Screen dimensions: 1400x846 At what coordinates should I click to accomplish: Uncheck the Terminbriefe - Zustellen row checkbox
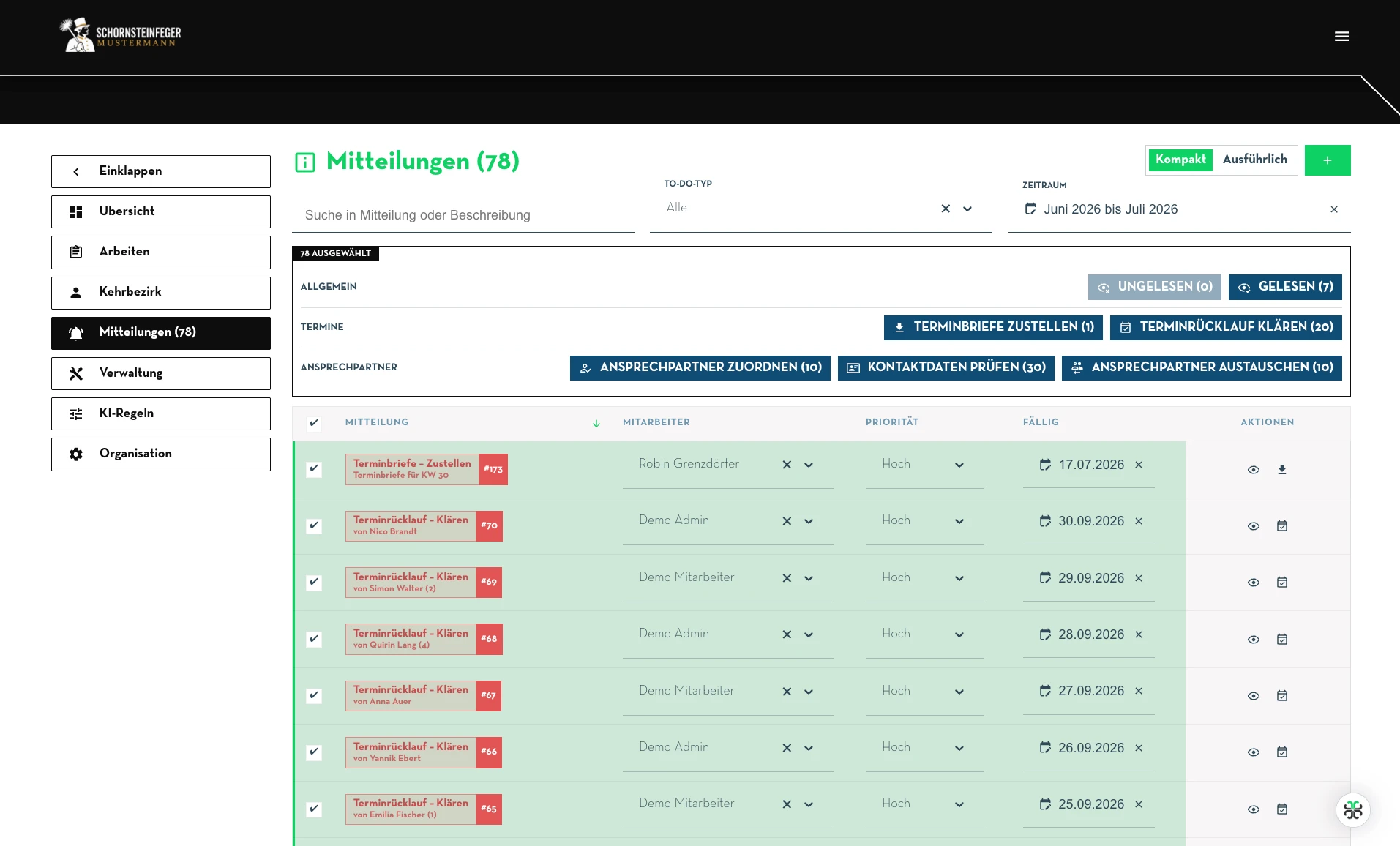(x=314, y=469)
